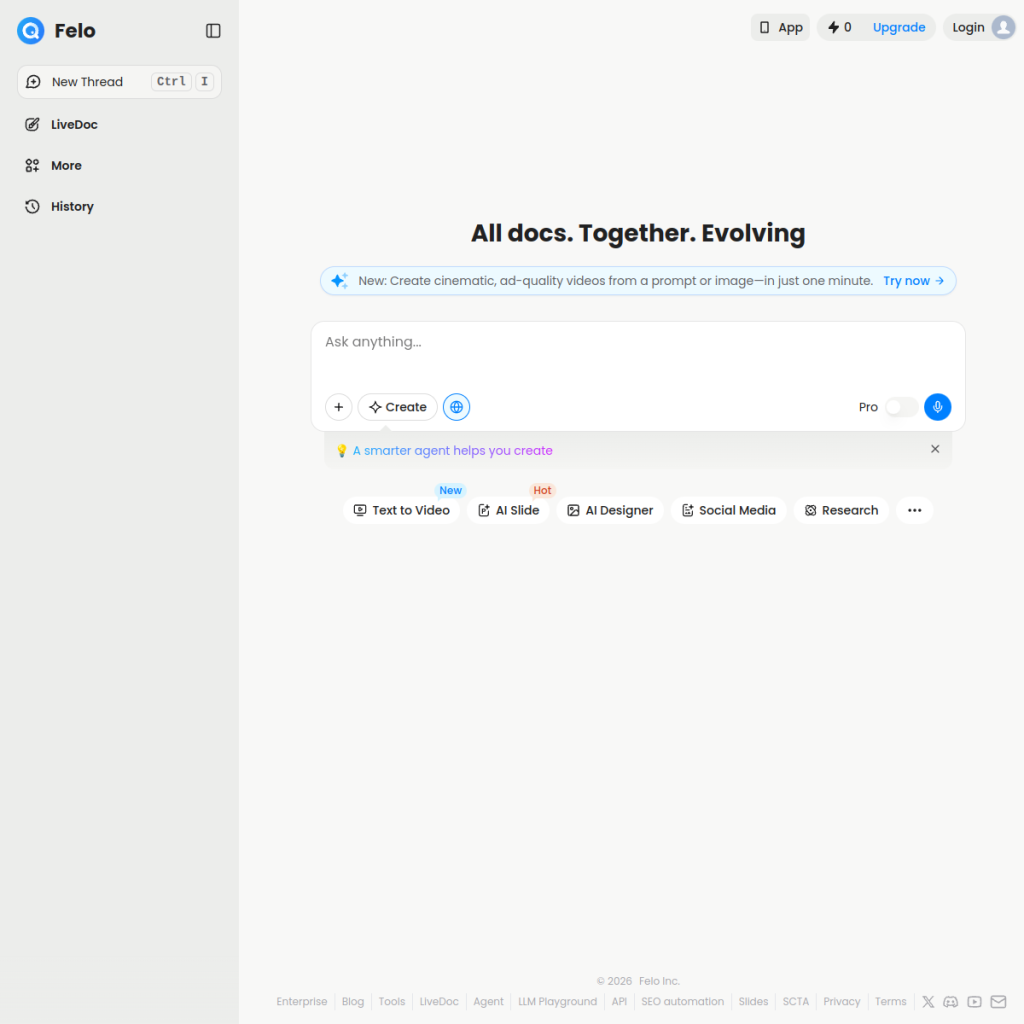Open the Privacy footer link
Image resolution: width=1024 pixels, height=1024 pixels.
[x=841, y=1001]
